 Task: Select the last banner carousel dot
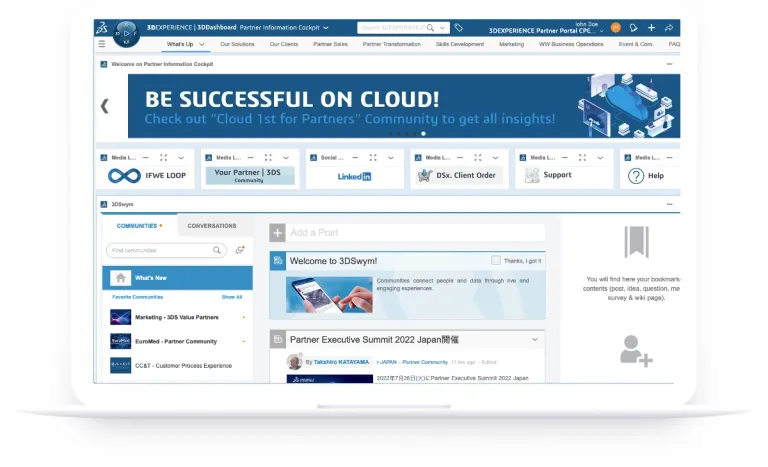pyautogui.click(x=424, y=133)
